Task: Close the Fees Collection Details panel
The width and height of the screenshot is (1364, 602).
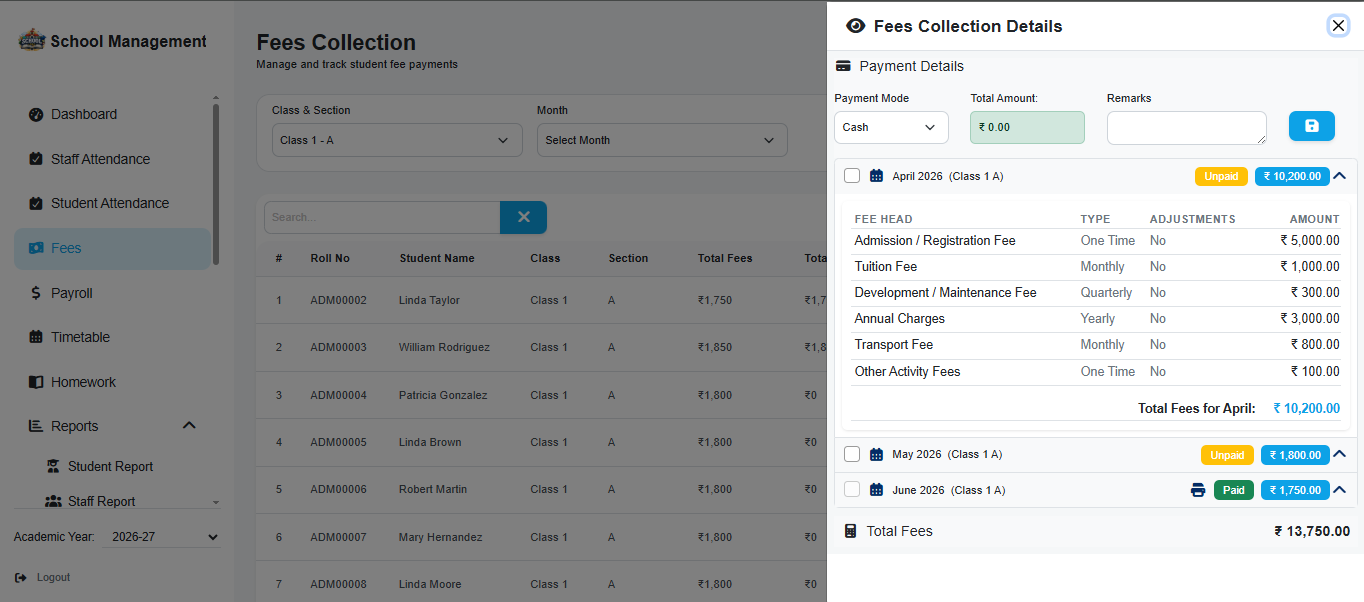Action: [x=1338, y=25]
